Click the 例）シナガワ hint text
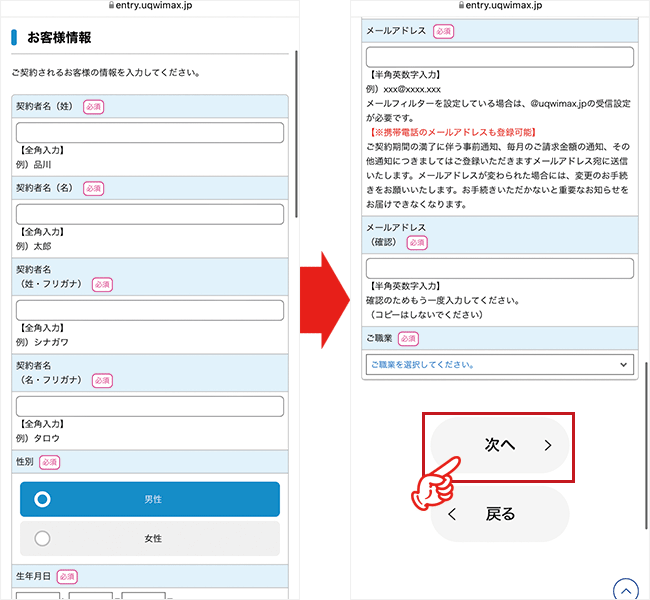 (42, 342)
